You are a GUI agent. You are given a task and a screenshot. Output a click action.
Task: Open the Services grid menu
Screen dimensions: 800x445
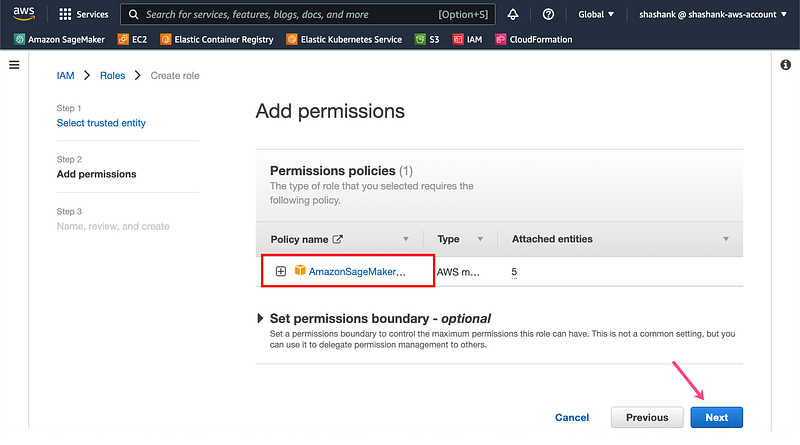coord(84,15)
